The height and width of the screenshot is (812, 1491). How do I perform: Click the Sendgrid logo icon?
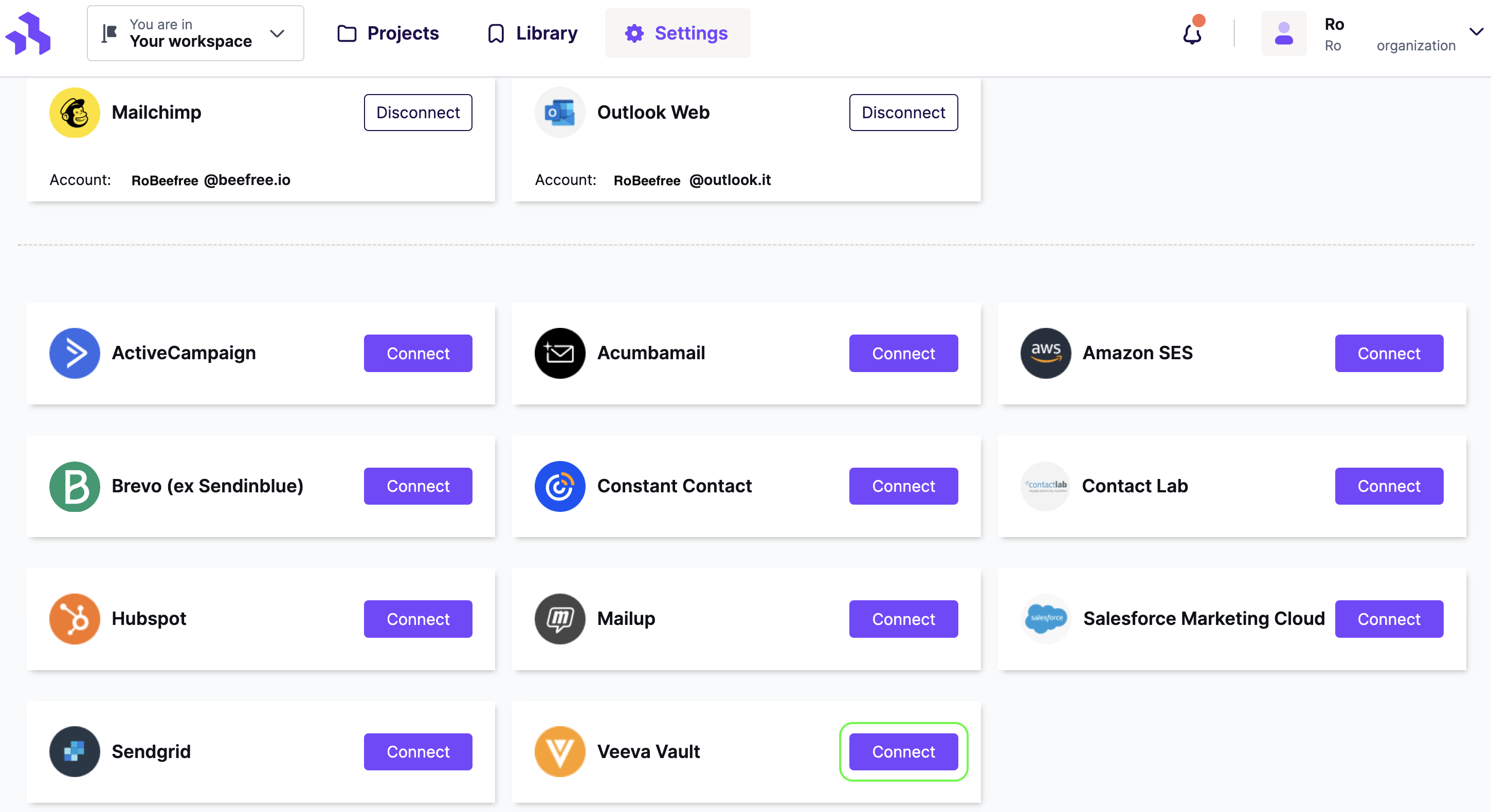[75, 751]
